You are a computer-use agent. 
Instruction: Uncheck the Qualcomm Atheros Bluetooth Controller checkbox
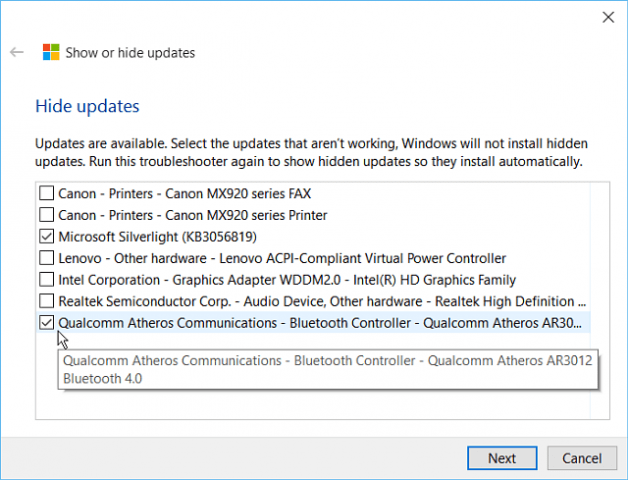[x=46, y=323]
